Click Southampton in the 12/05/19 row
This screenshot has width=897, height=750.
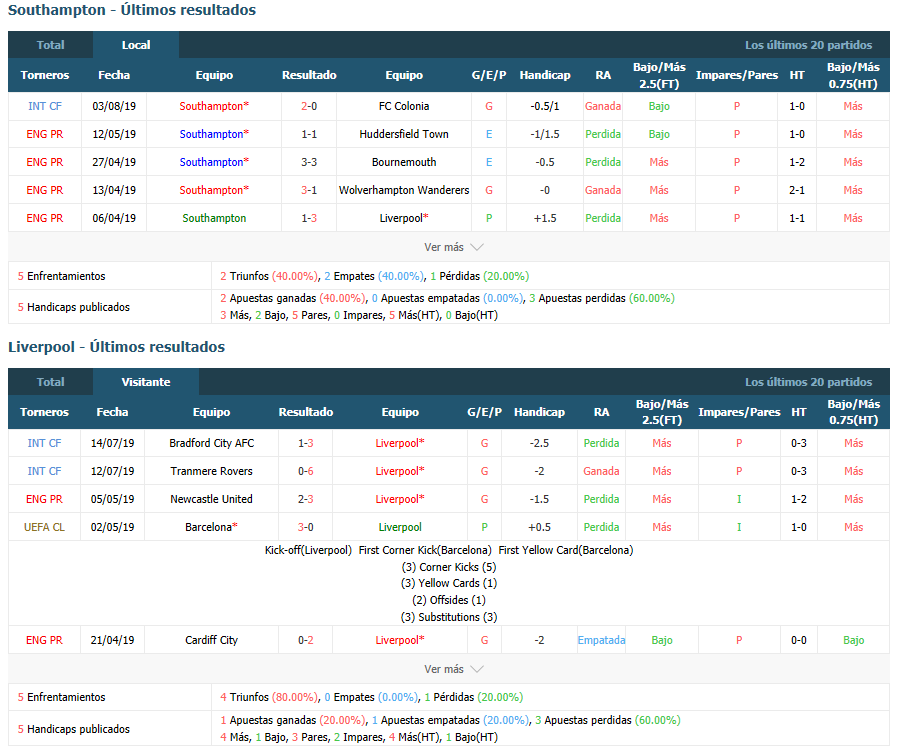tap(214, 134)
